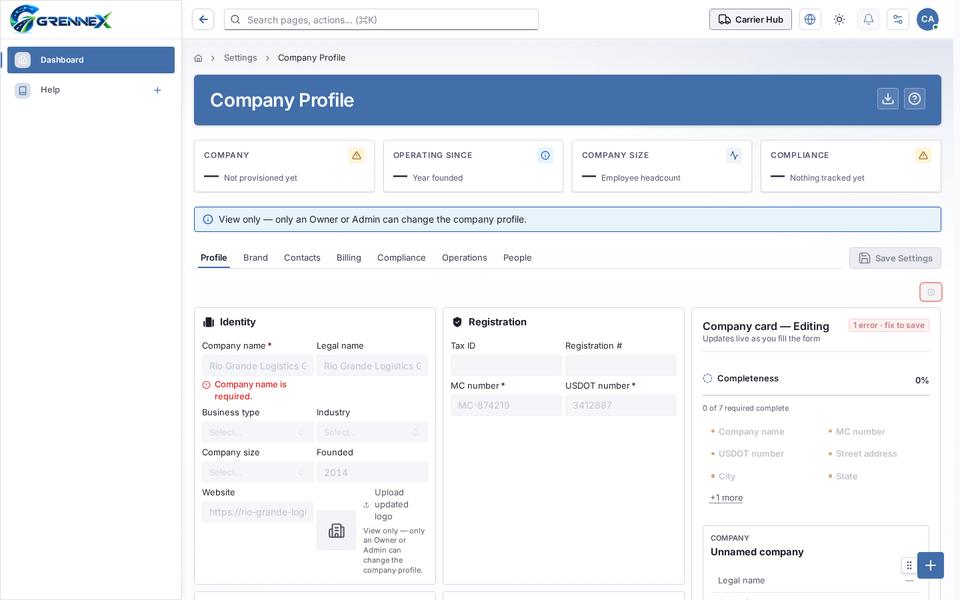The height and width of the screenshot is (600, 960).
Task: Switch to the Billing tab
Action: pos(349,258)
